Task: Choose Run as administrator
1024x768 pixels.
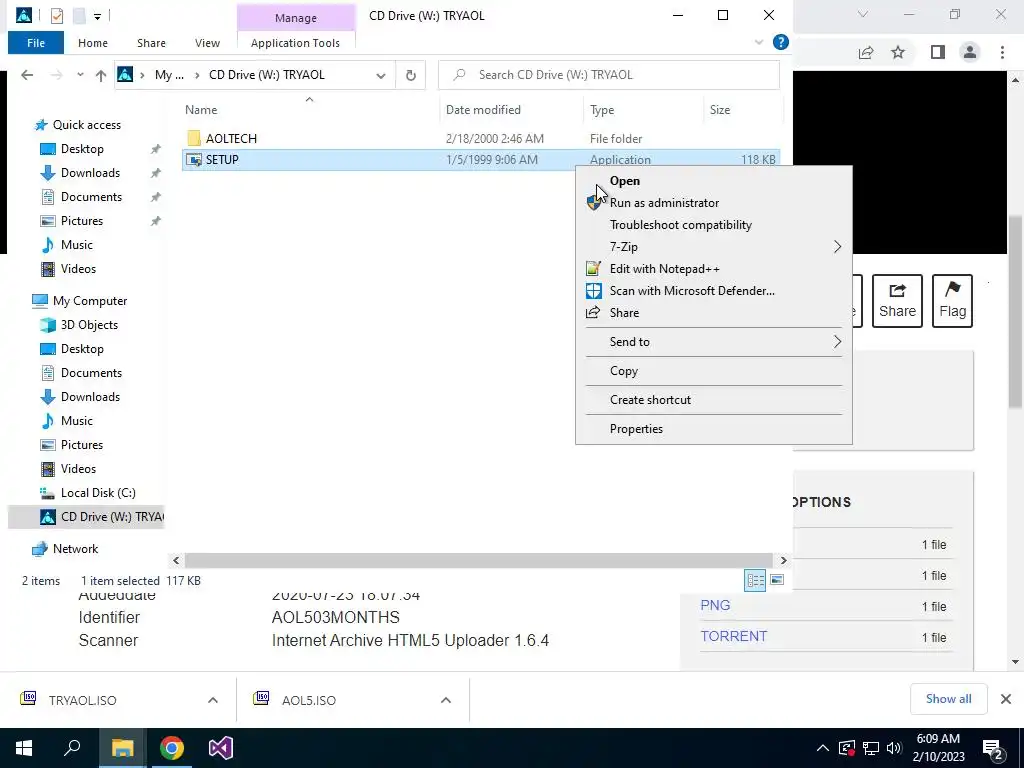Action: click(x=664, y=203)
